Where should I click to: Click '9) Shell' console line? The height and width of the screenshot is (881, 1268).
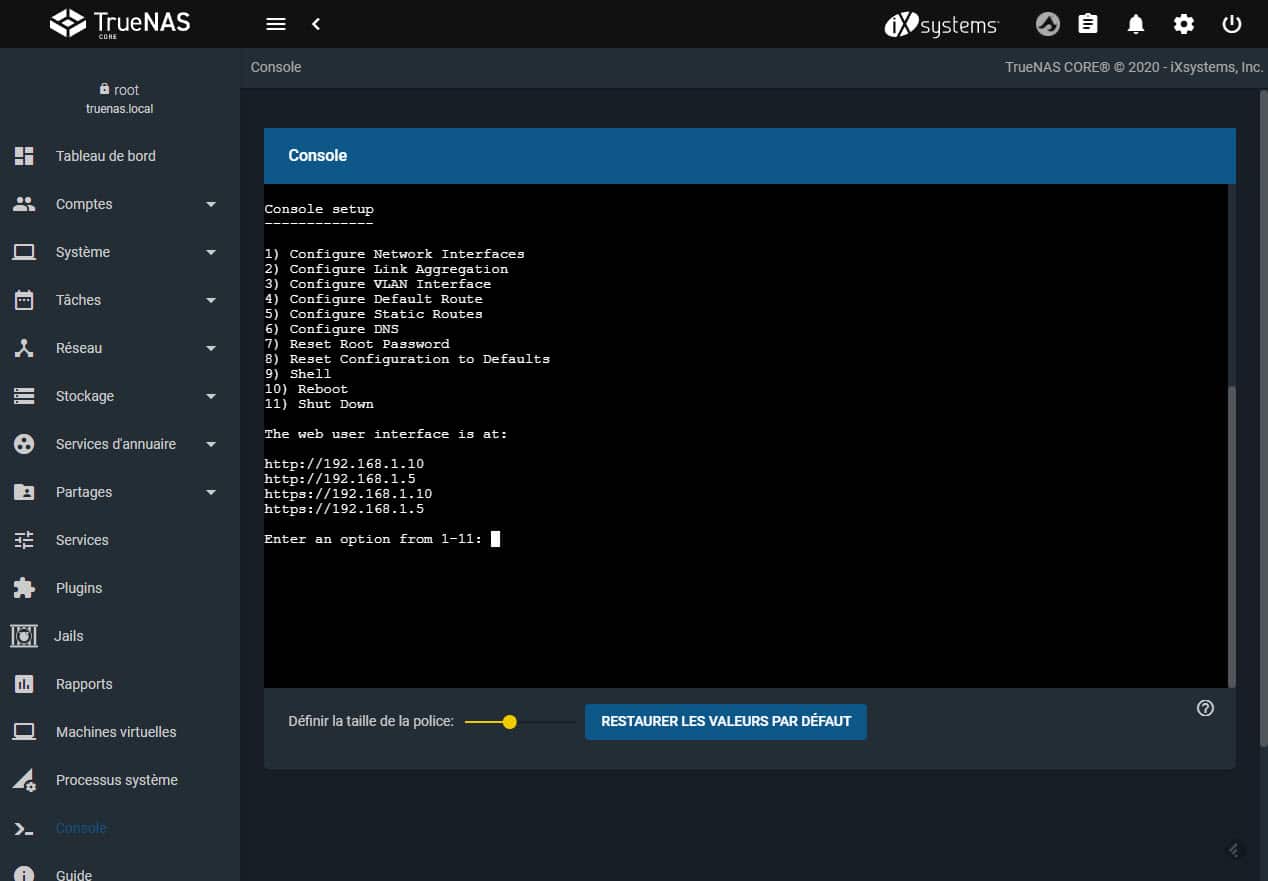[x=298, y=374]
